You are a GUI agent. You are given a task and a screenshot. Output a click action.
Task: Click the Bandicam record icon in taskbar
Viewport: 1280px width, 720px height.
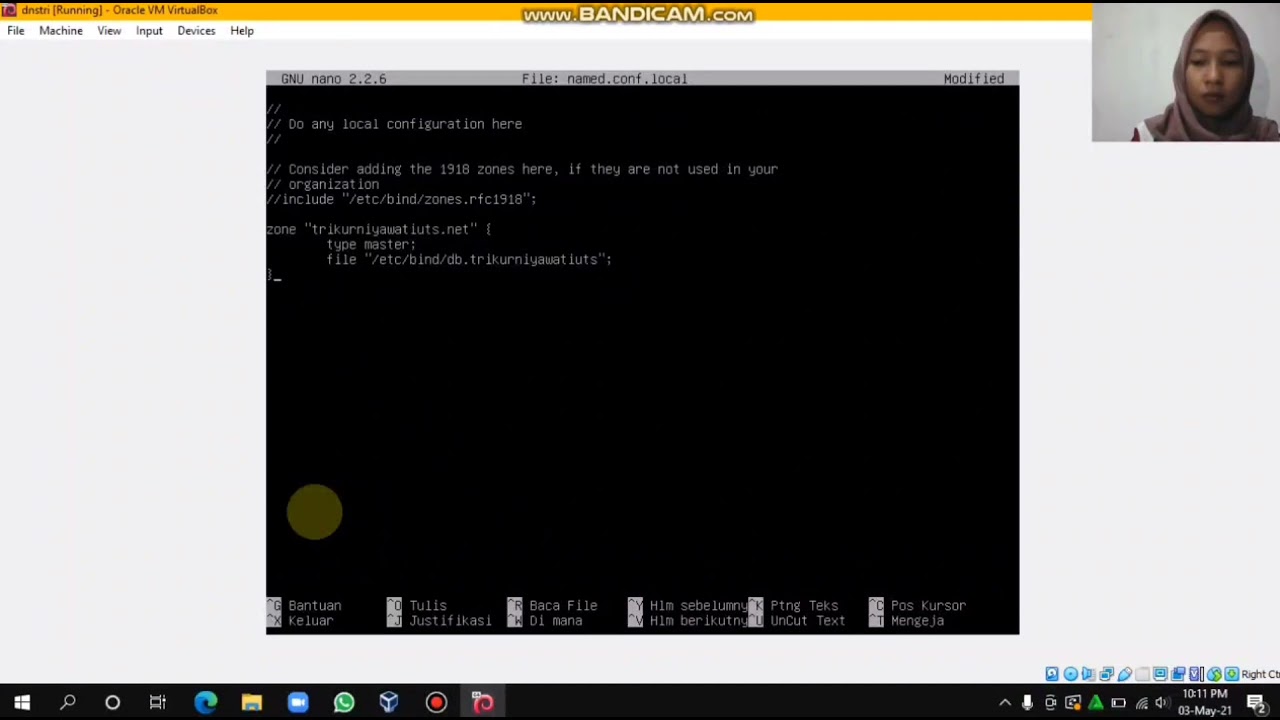(x=436, y=702)
